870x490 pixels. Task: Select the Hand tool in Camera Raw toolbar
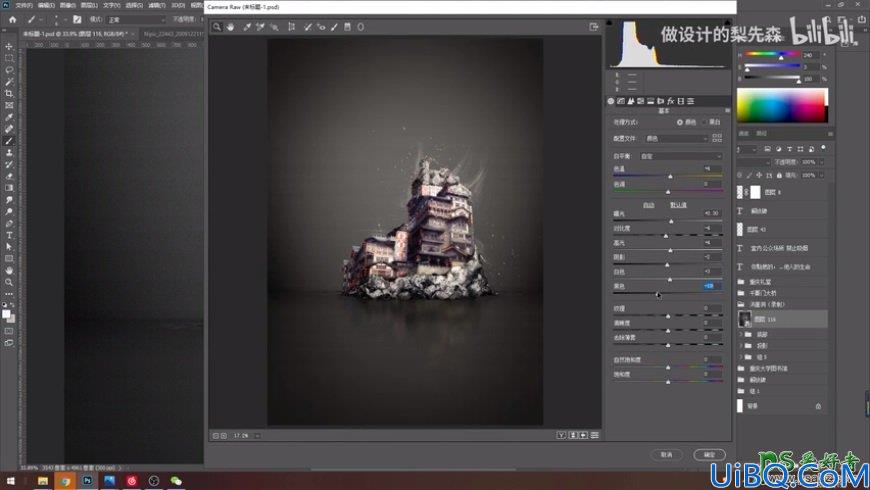(x=230, y=27)
